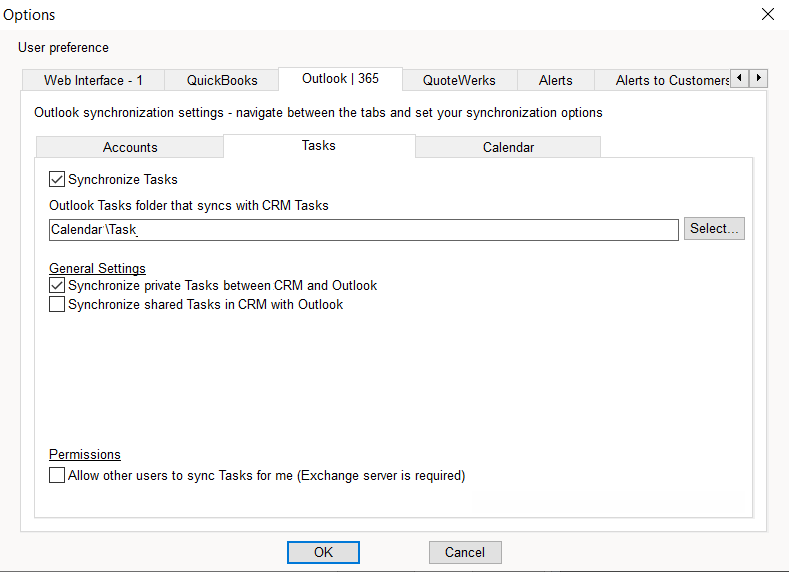Click the Select... folder button
The image size is (789, 572).
(x=714, y=229)
